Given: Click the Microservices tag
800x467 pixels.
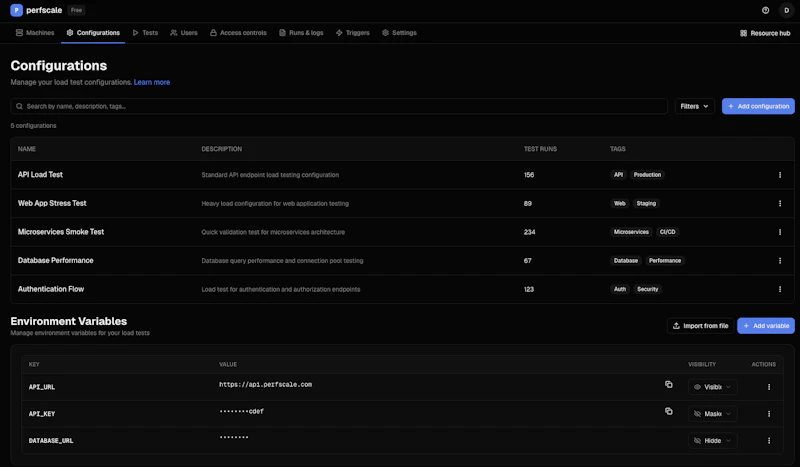Looking at the screenshot, I should pyautogui.click(x=631, y=232).
